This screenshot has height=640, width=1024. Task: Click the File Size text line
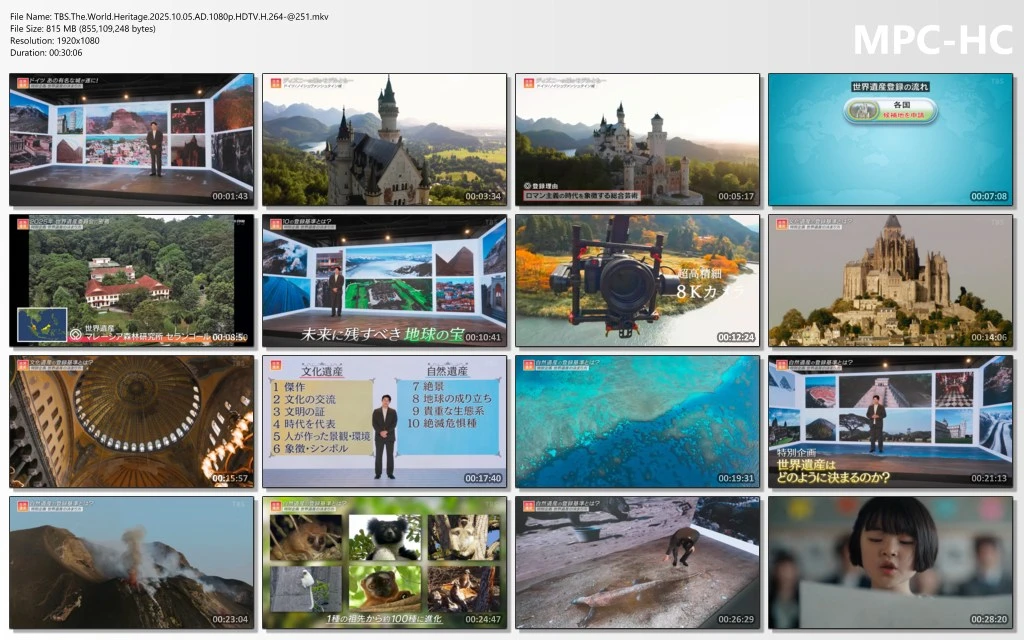coord(83,28)
